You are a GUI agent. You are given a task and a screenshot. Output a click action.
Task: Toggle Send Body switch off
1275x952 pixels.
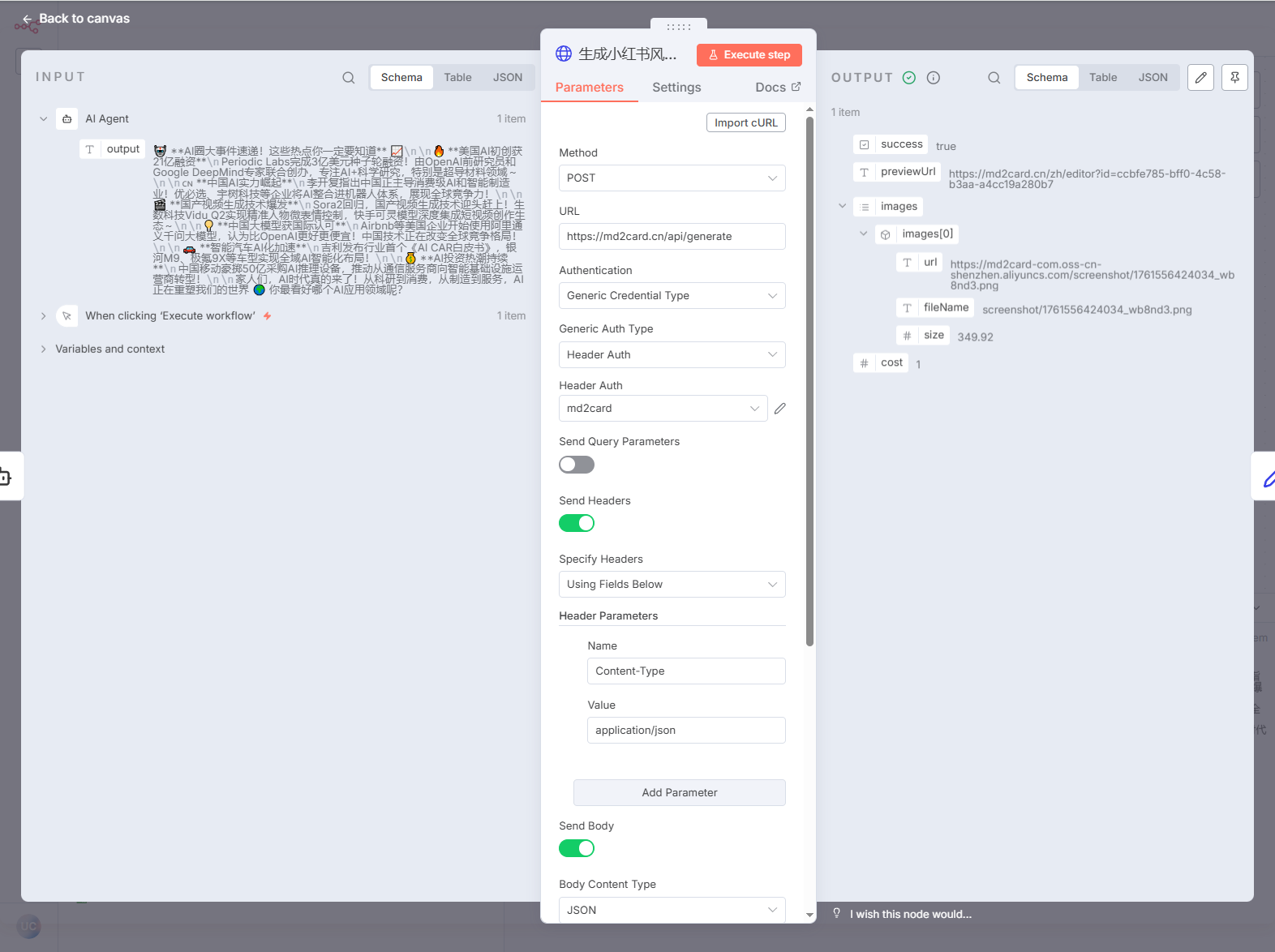click(577, 848)
